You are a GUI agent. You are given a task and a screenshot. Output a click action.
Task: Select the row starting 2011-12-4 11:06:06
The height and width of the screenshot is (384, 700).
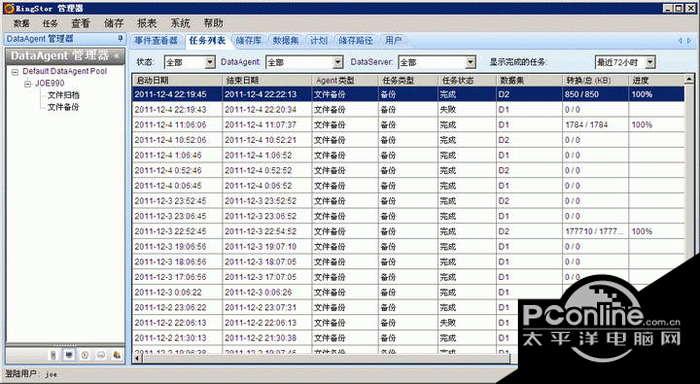click(x=408, y=125)
